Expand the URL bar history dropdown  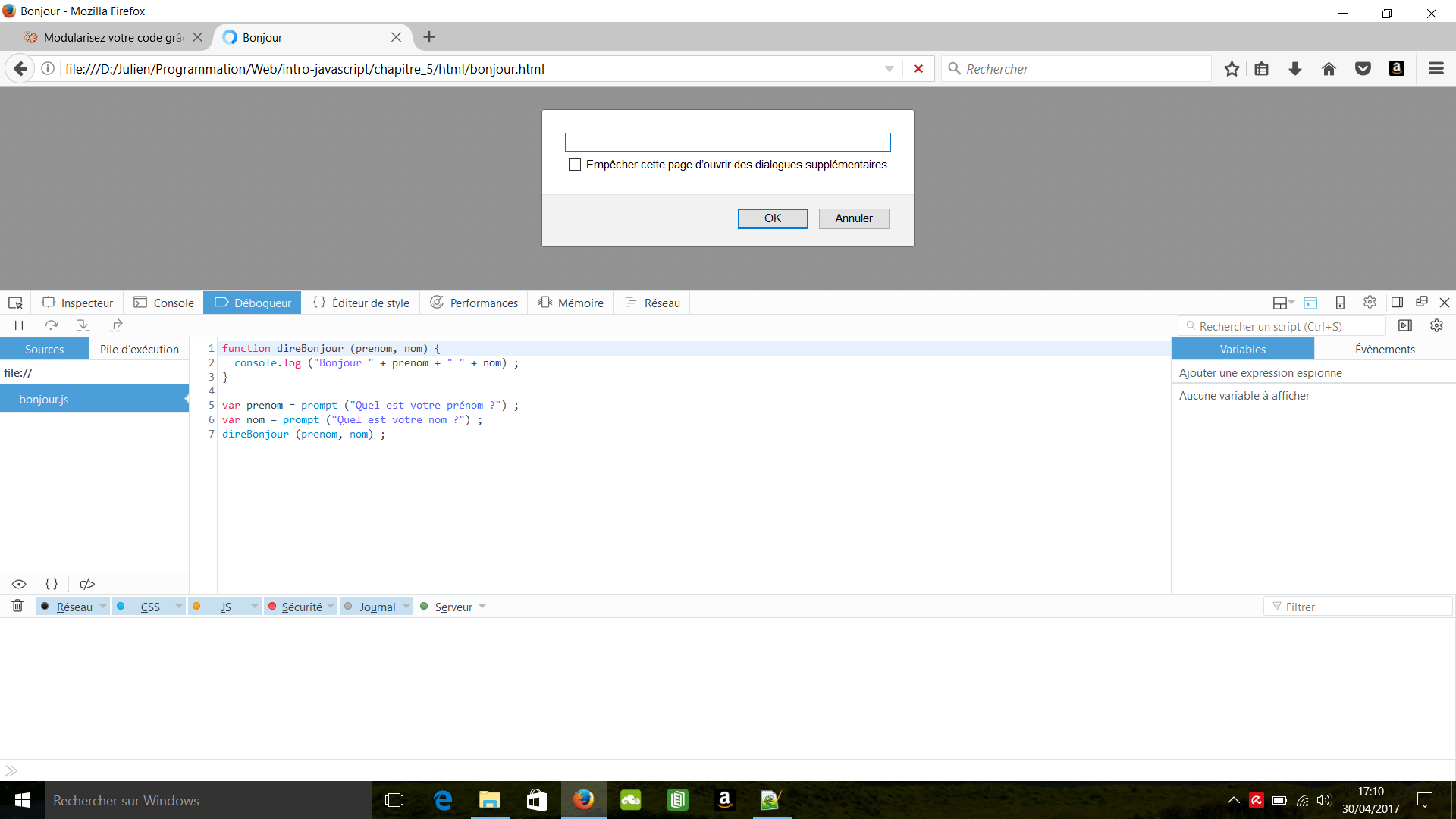pos(889,68)
